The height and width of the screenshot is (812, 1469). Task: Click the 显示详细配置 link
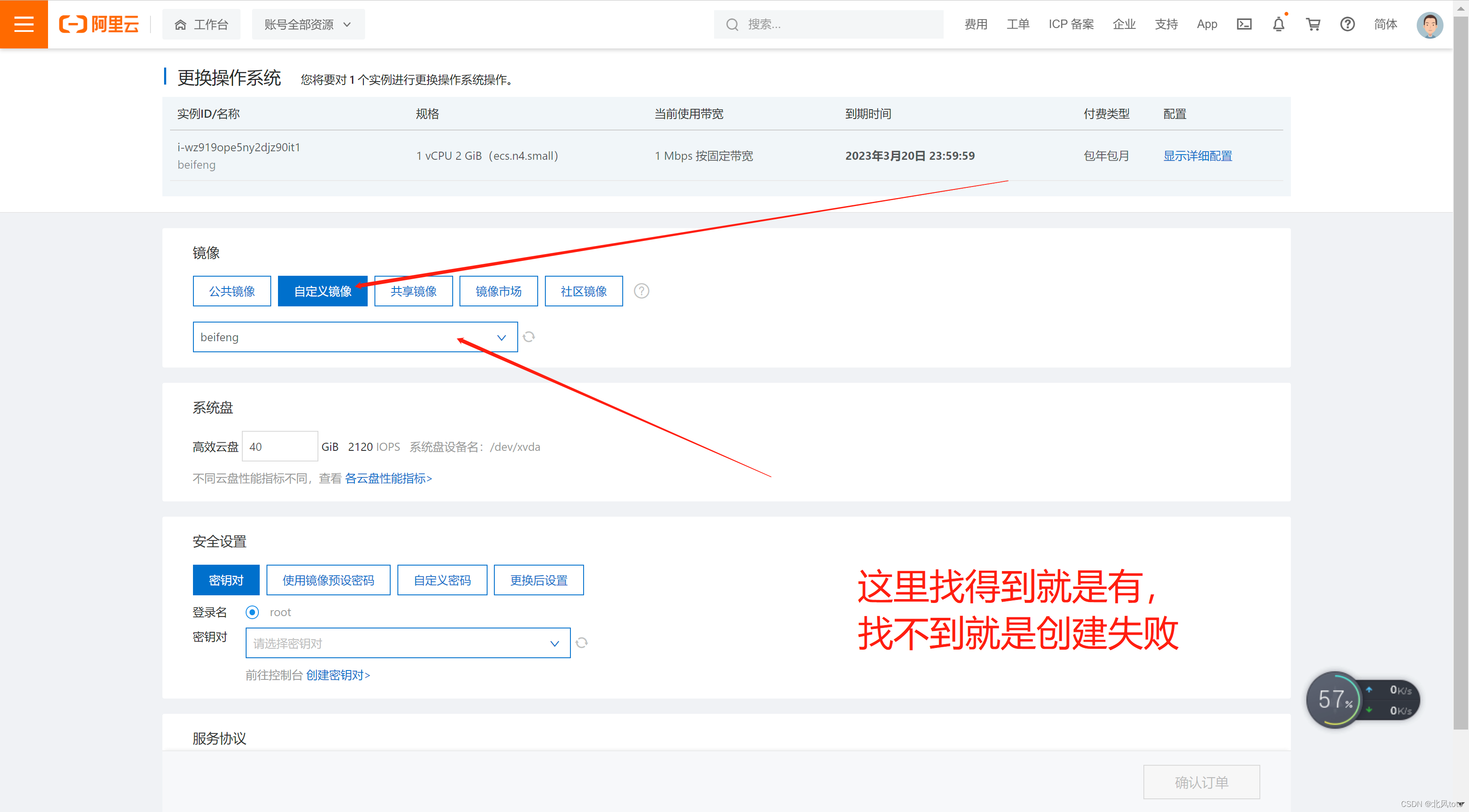coord(1197,156)
